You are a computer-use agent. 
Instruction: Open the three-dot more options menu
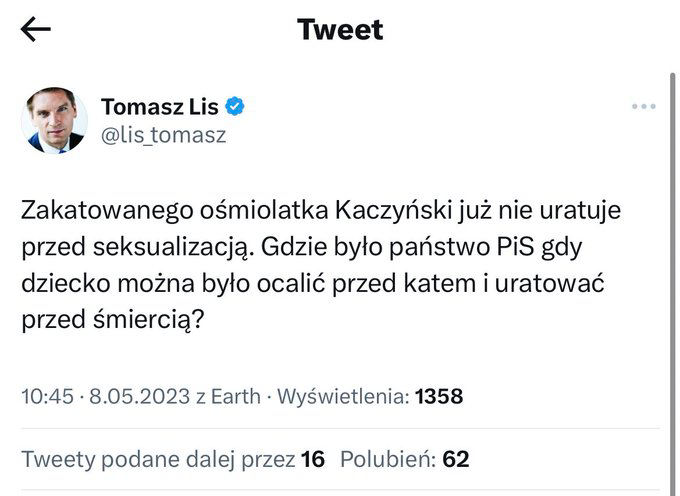pos(641,107)
